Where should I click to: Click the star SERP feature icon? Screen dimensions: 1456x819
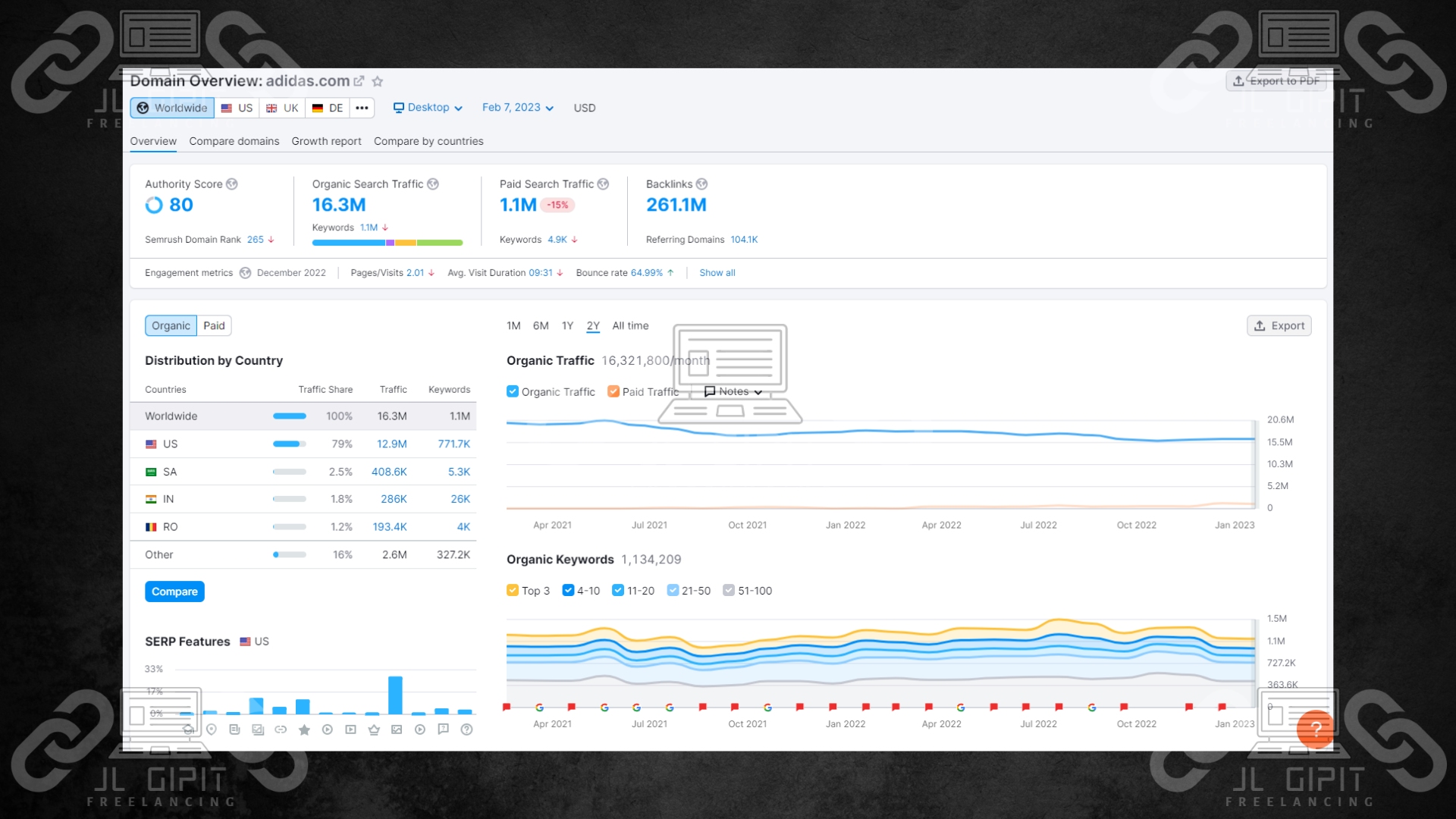(304, 730)
